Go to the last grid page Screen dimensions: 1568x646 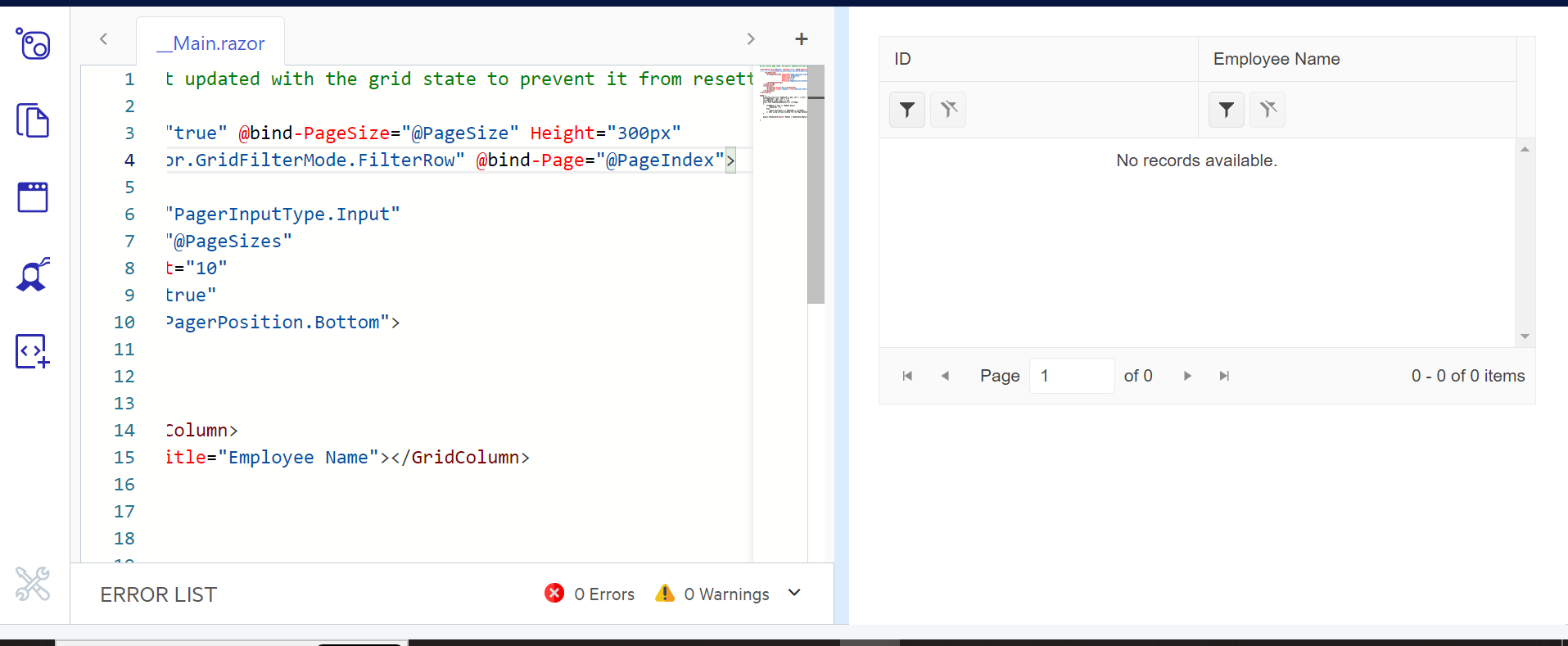pos(1224,376)
